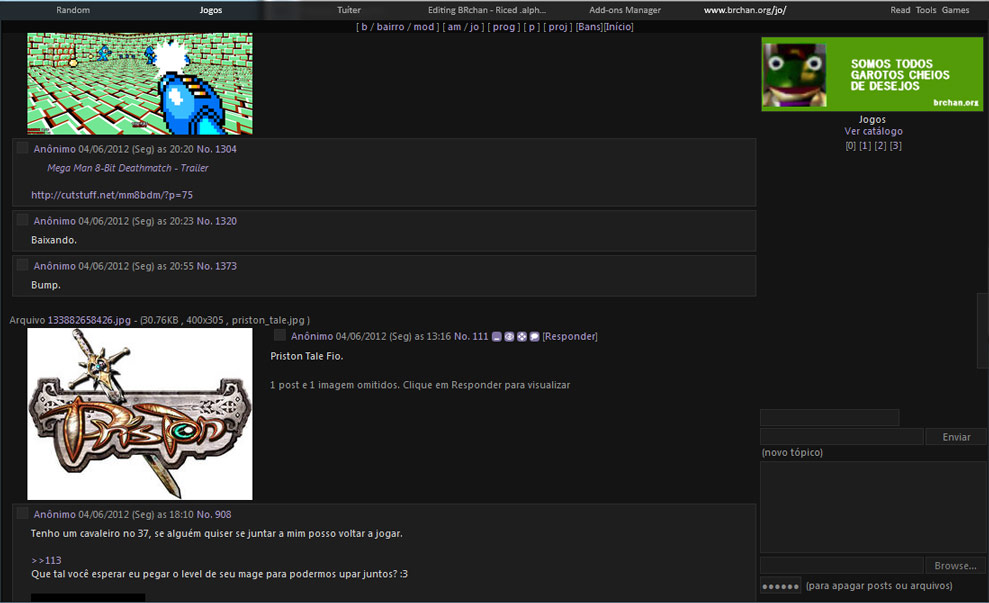Open the Tuiter tab
The height and width of the screenshot is (603, 989).
click(x=349, y=10)
